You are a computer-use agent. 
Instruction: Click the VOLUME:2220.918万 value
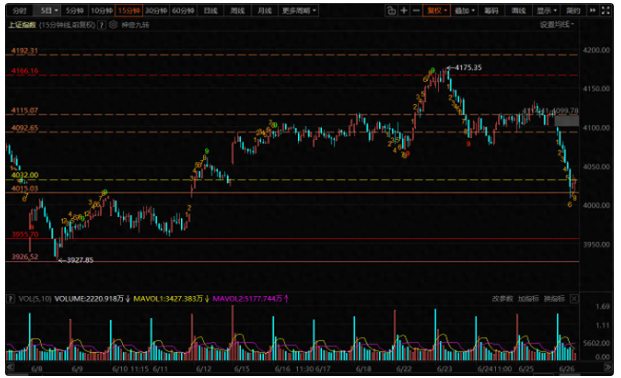[x=89, y=299]
